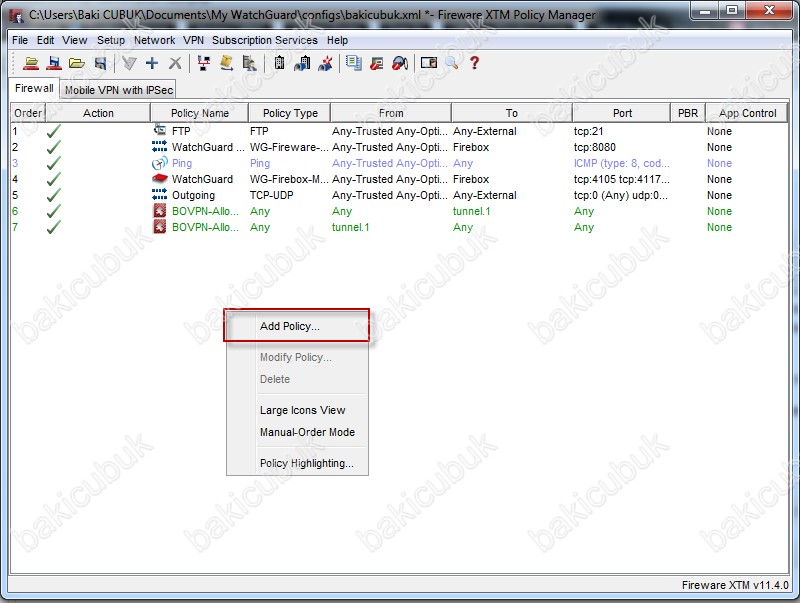
Task: Choose Delete in the context menu
Action: pyautogui.click(x=297, y=379)
